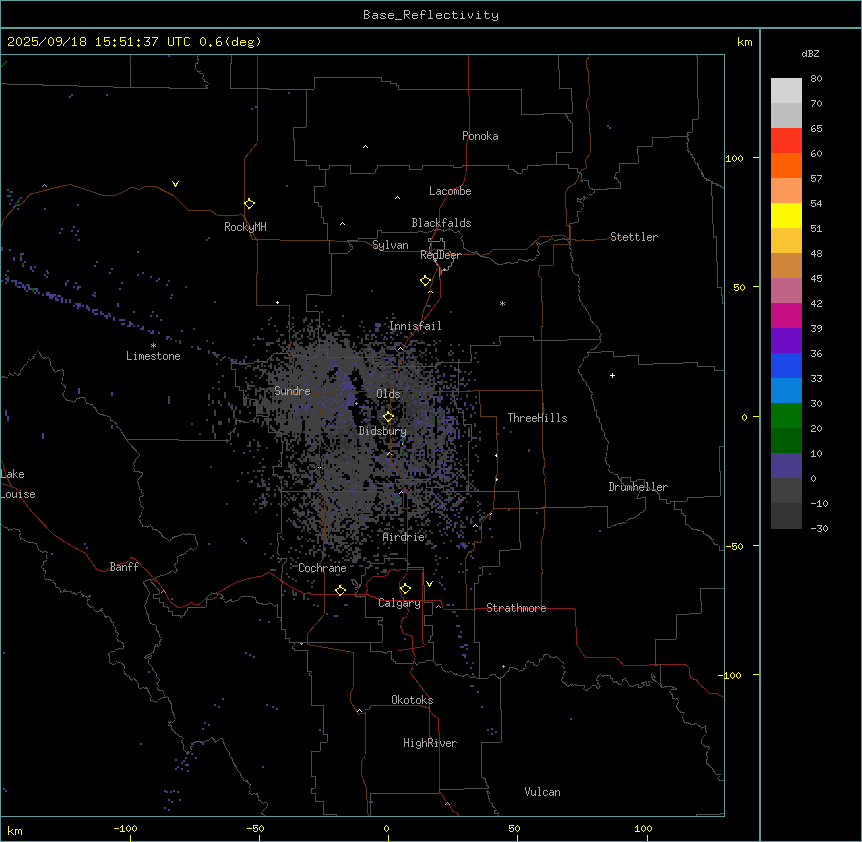Select the Vulcan city label
This screenshot has height=842, width=862.
coord(542,792)
